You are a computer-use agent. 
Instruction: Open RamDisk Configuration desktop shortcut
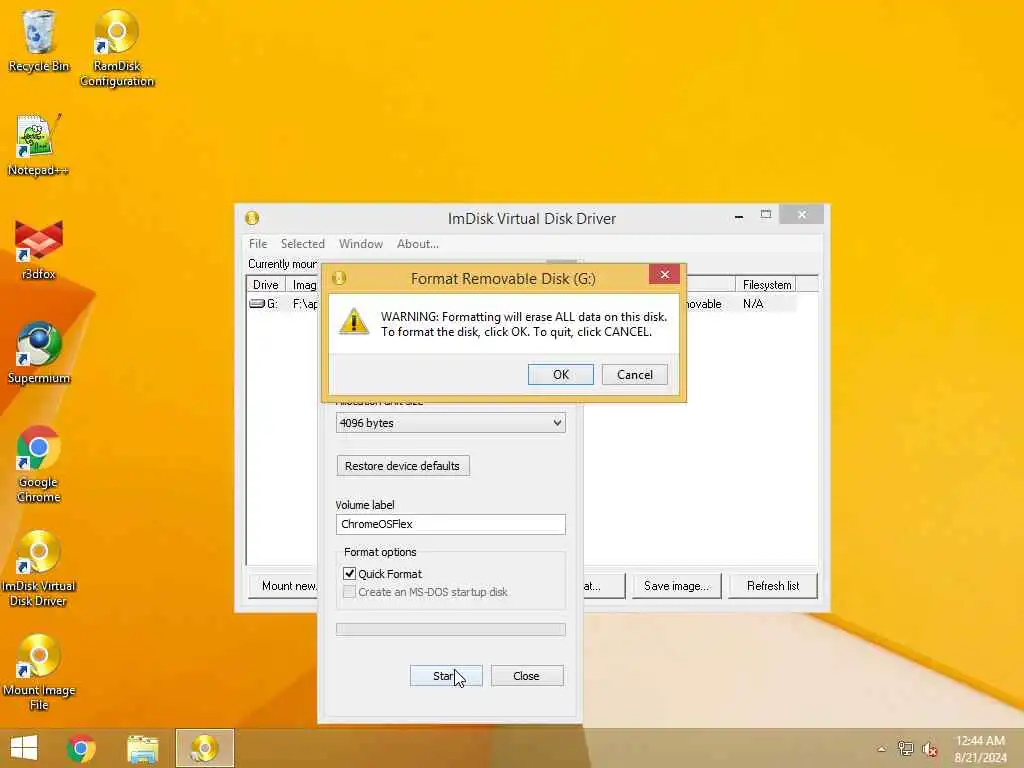(x=117, y=48)
